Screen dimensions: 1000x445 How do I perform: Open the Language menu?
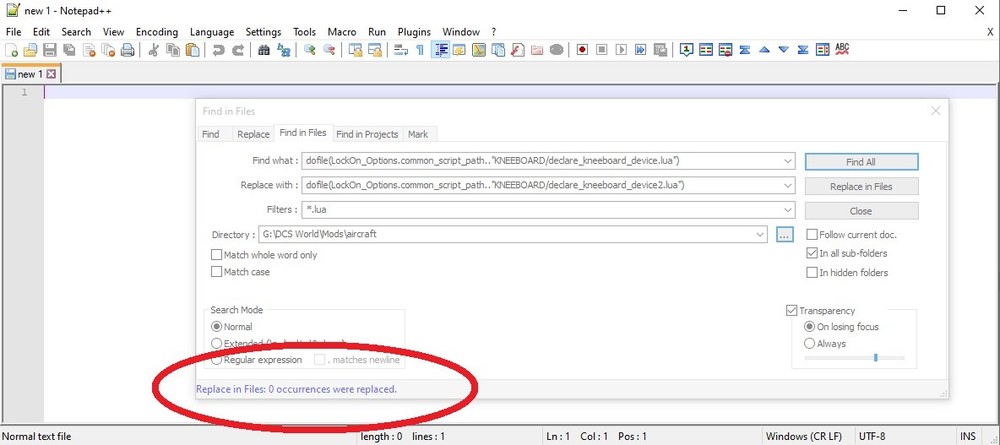click(x=212, y=32)
